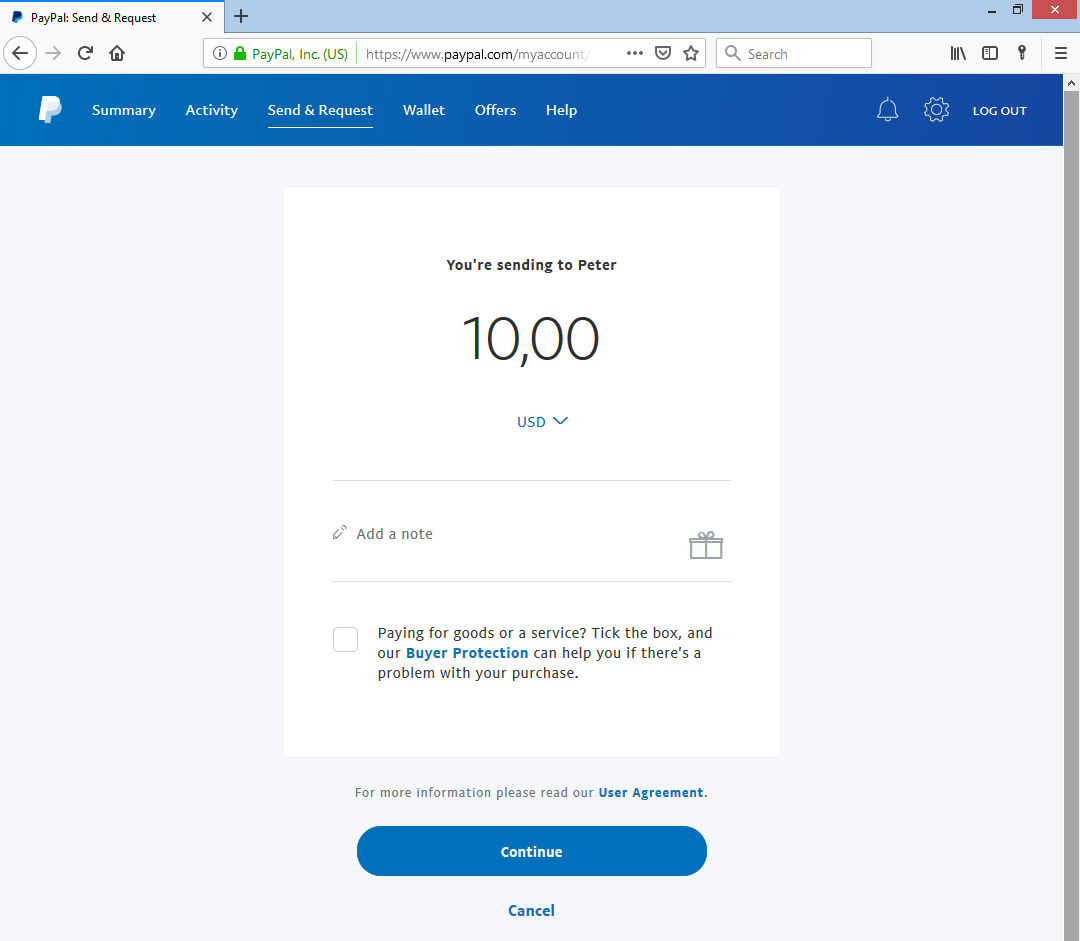The image size is (1080, 941).
Task: Cancel the payment
Action: [531, 911]
